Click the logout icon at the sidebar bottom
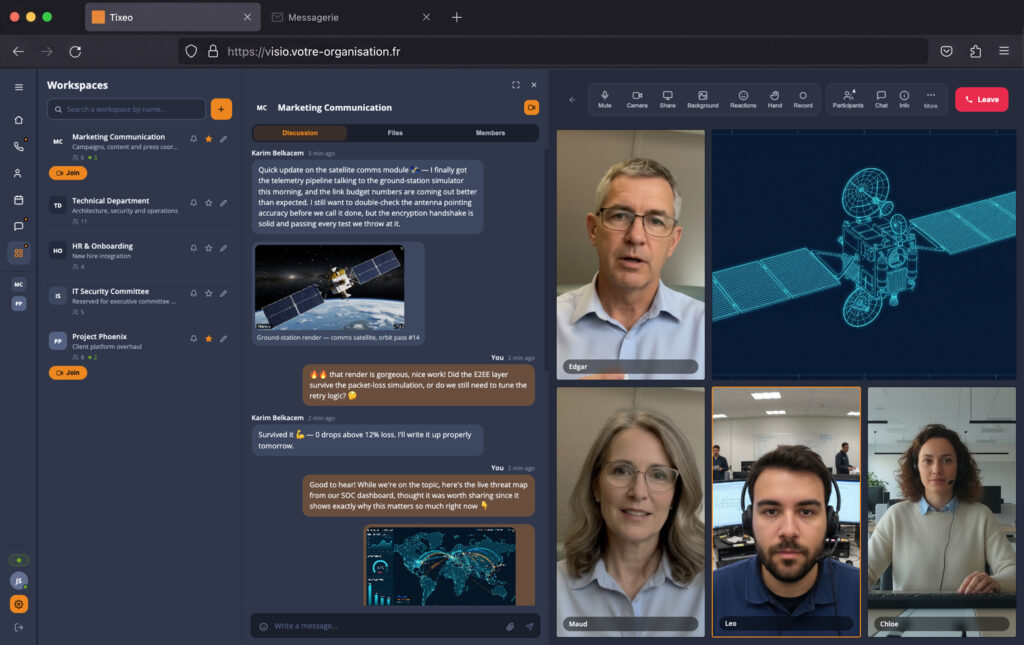Image resolution: width=1024 pixels, height=645 pixels. [x=19, y=627]
